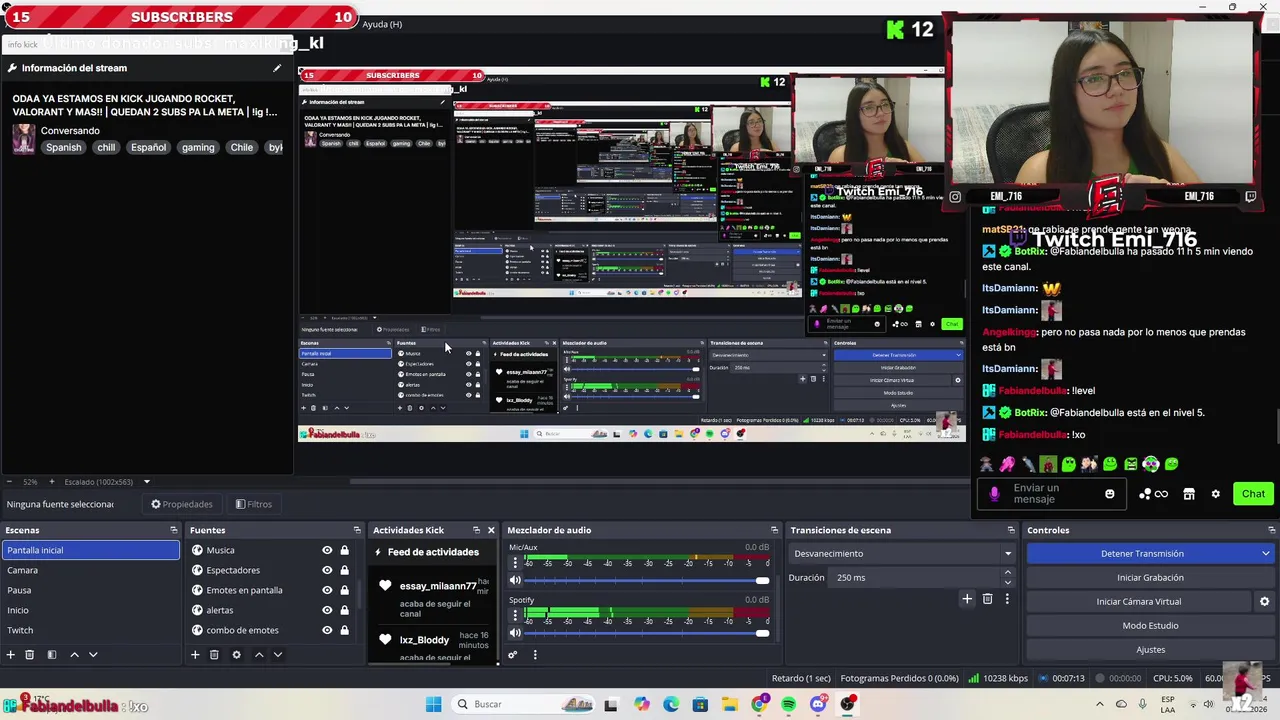This screenshot has height=720, width=1280.
Task: Mute the Spotify audio channel
Action: point(515,632)
